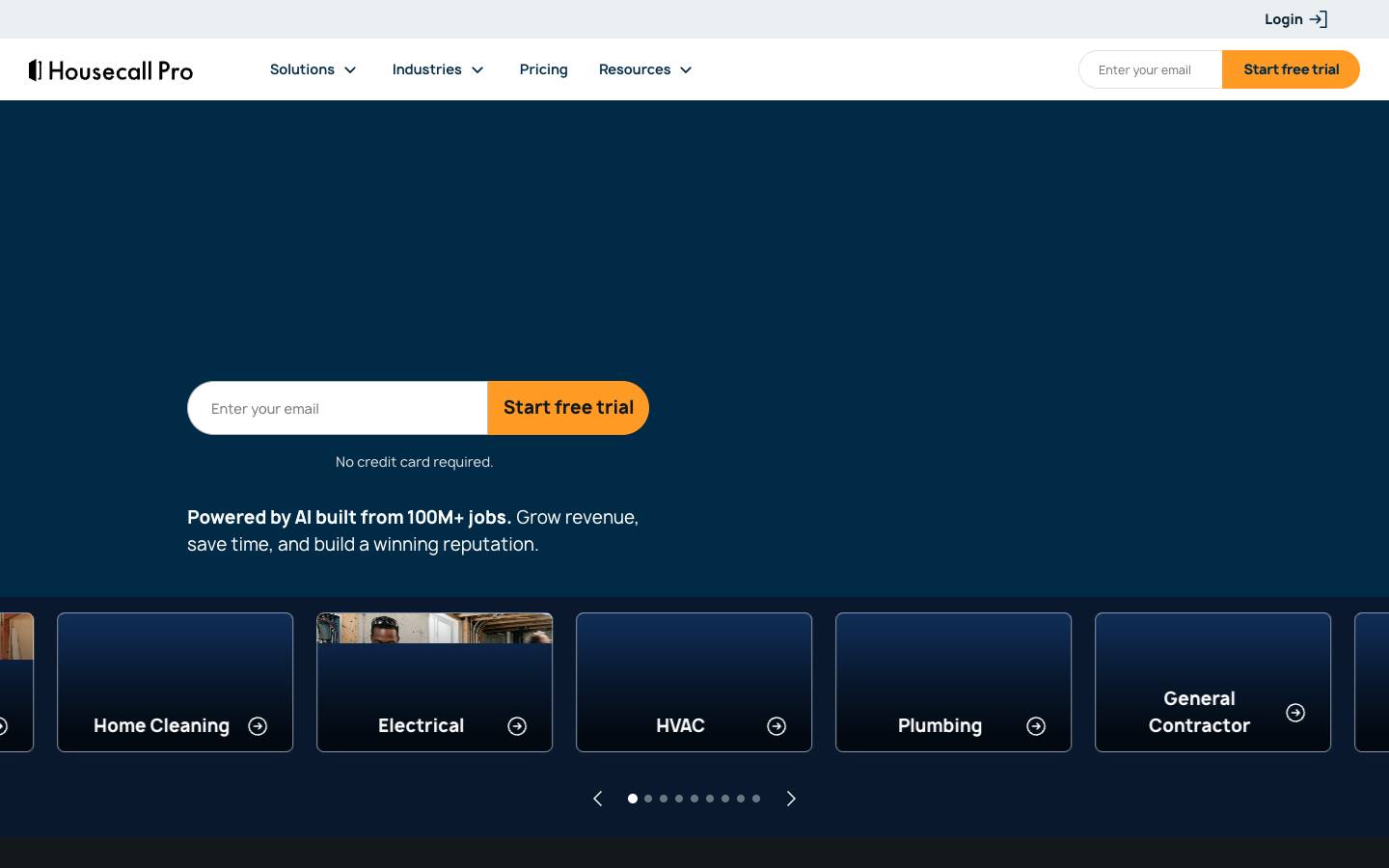This screenshot has height=868, width=1389.
Task: Select the fifth carousel pagination dot
Action: pos(694,799)
